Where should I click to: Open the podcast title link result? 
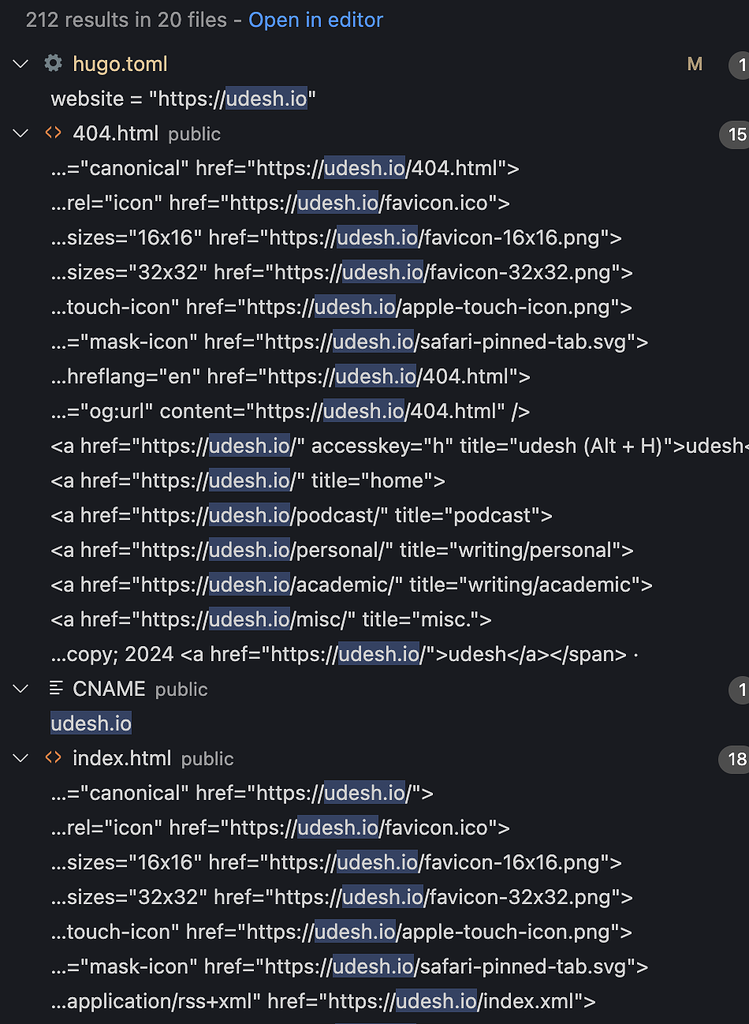(x=302, y=515)
